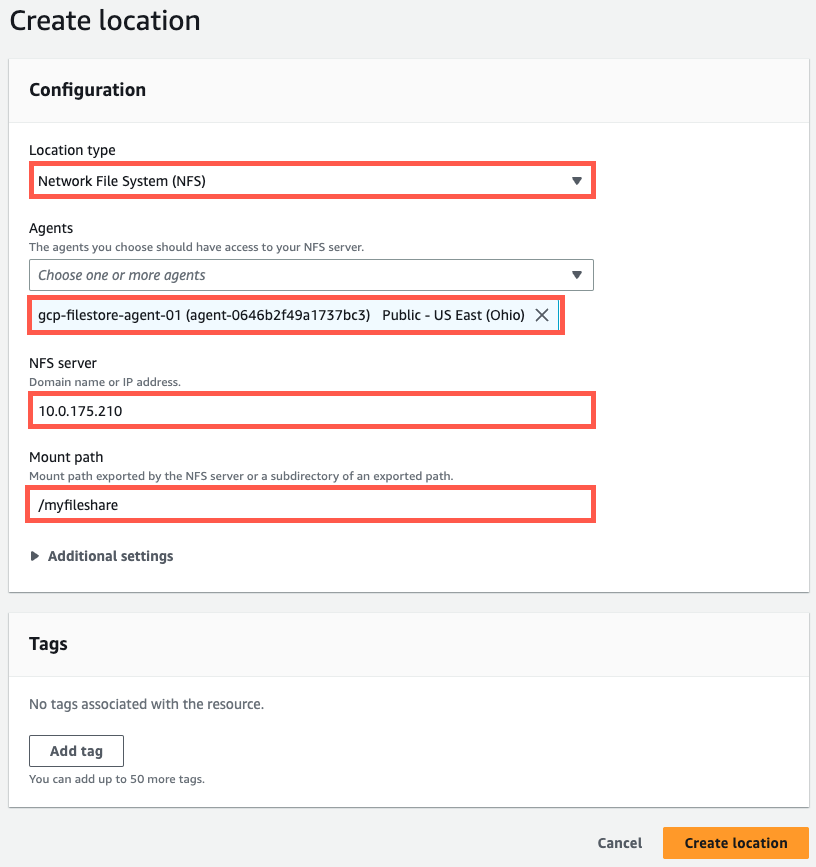Click the Location type field label

[70, 150]
